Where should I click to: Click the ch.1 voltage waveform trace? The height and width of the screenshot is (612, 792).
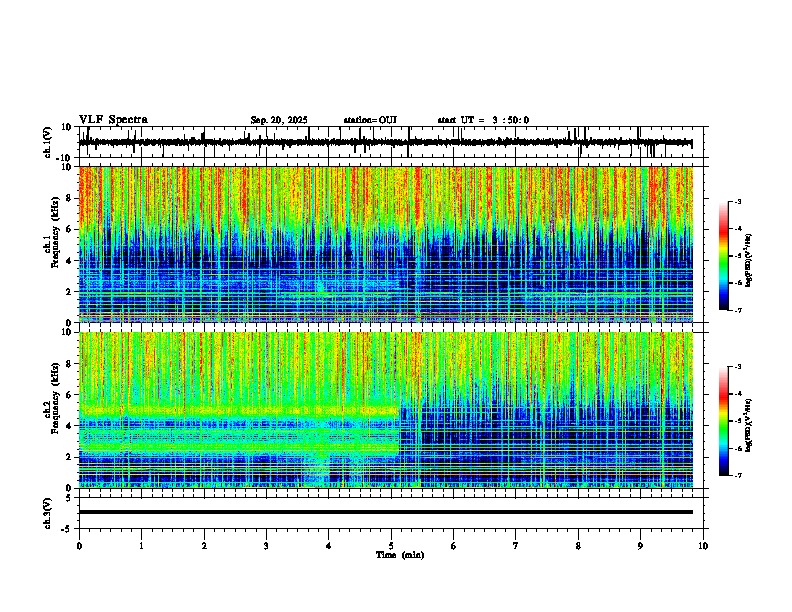386,142
